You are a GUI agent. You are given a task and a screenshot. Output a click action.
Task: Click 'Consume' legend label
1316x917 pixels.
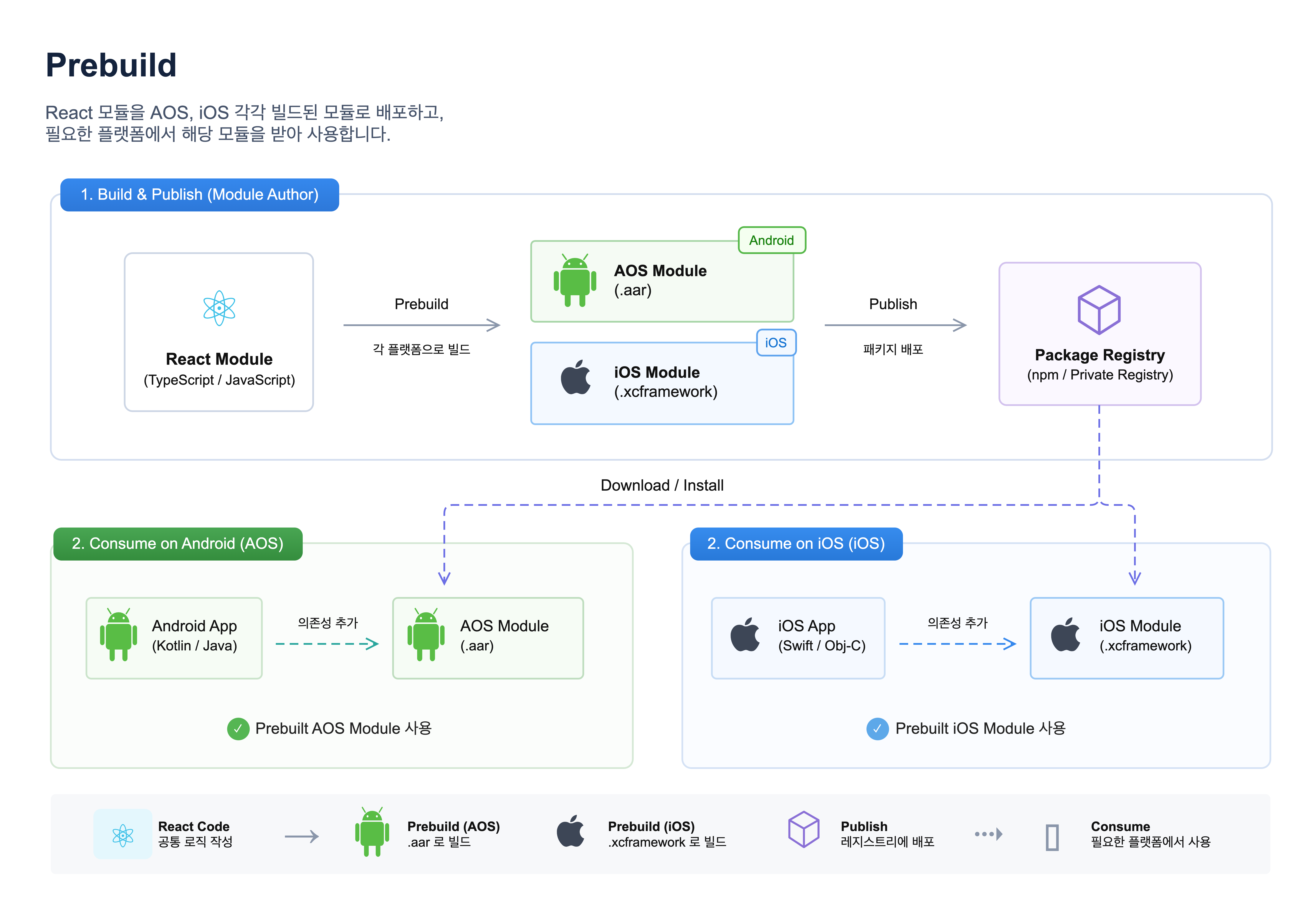pos(1121,826)
